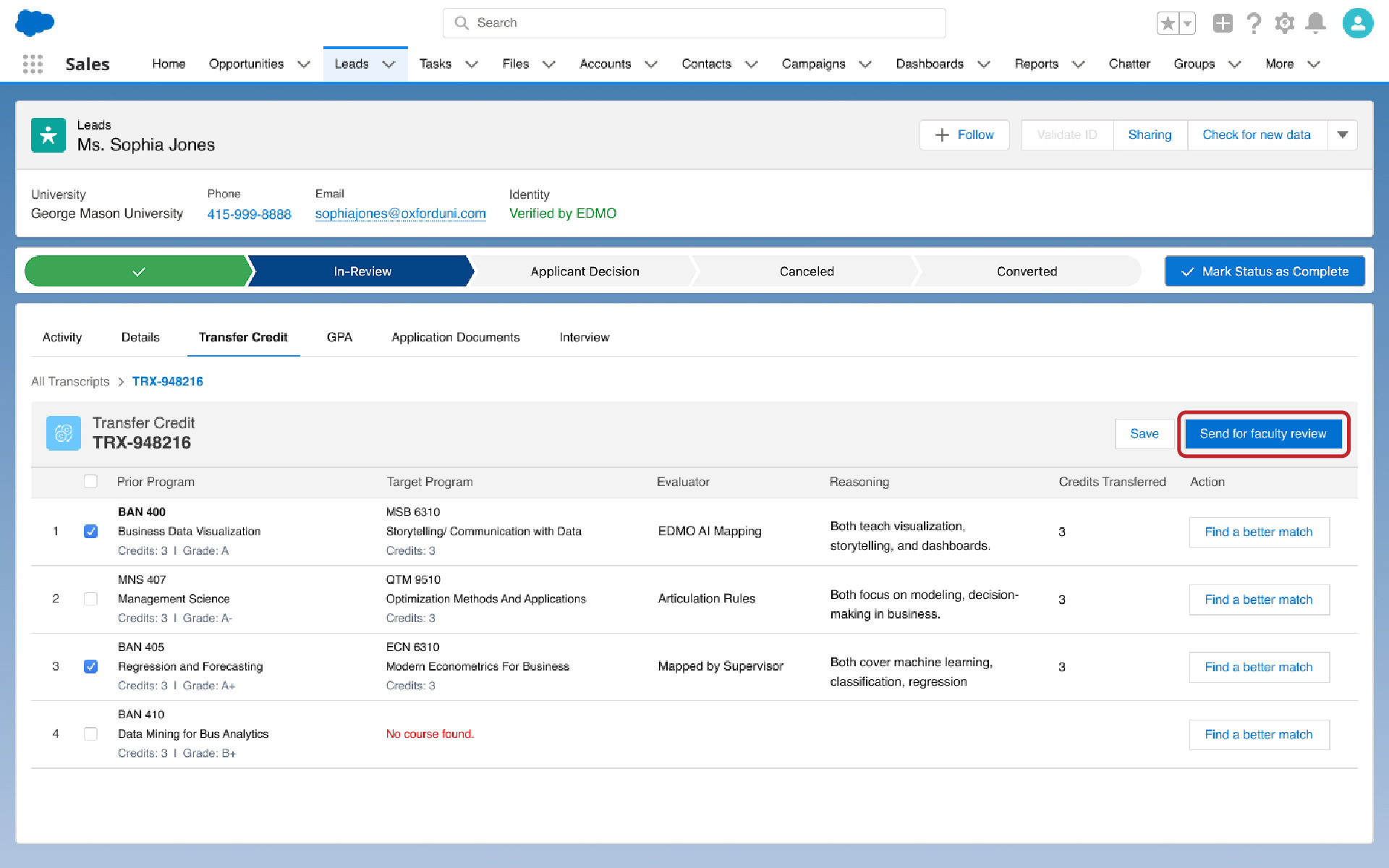Open the notifications bell
Screen dimensions: 1389x868
(1315, 23)
